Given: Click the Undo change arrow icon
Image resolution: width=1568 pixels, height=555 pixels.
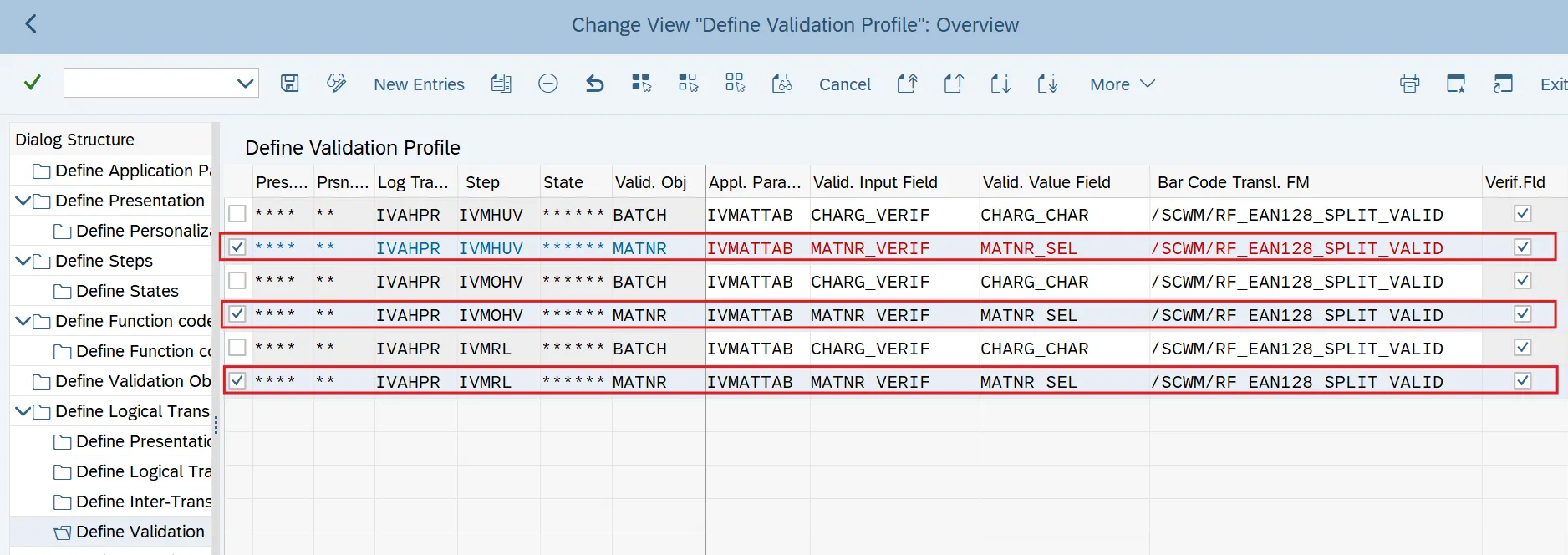Looking at the screenshot, I should tap(594, 84).
